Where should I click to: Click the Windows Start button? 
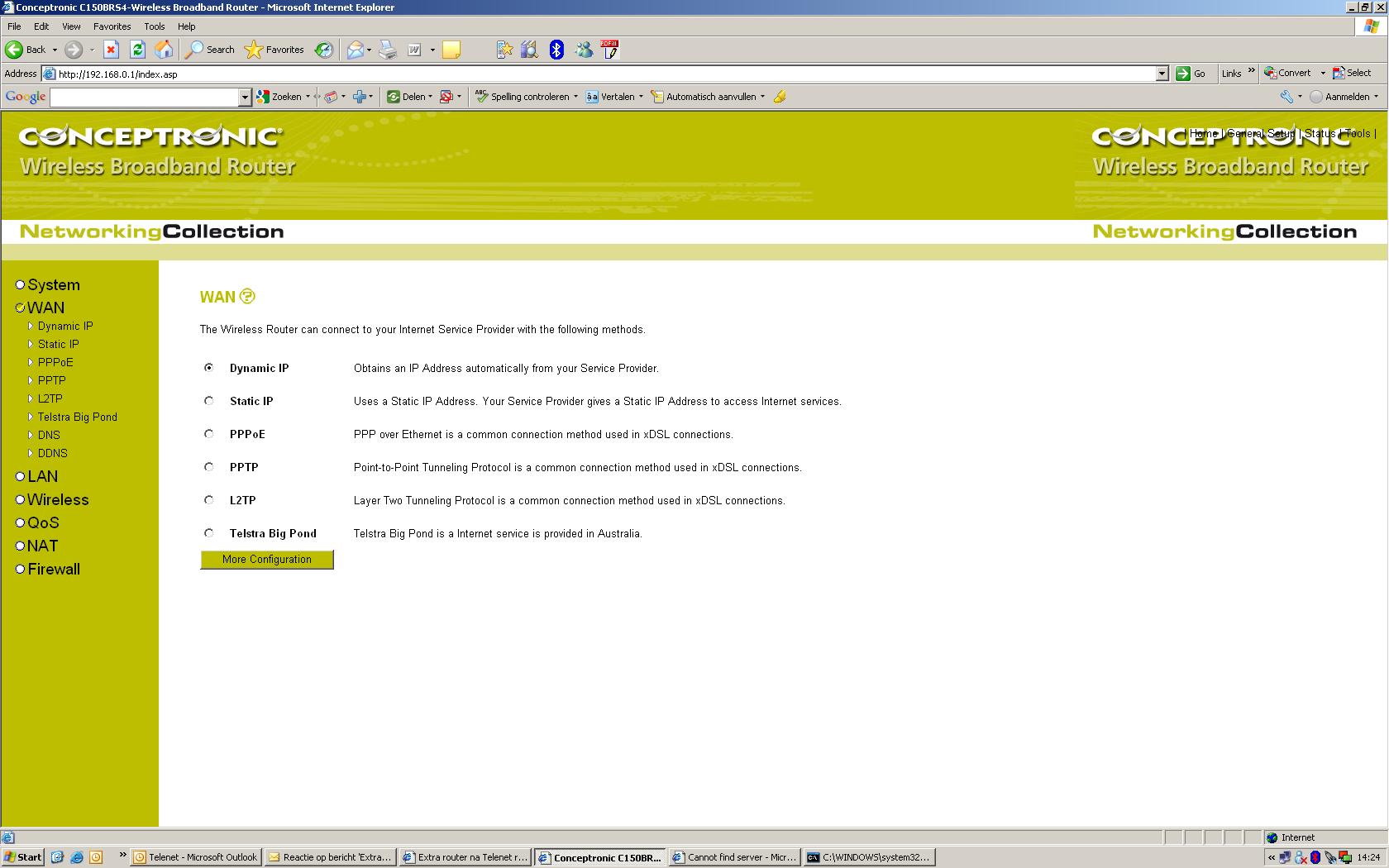coord(22,857)
